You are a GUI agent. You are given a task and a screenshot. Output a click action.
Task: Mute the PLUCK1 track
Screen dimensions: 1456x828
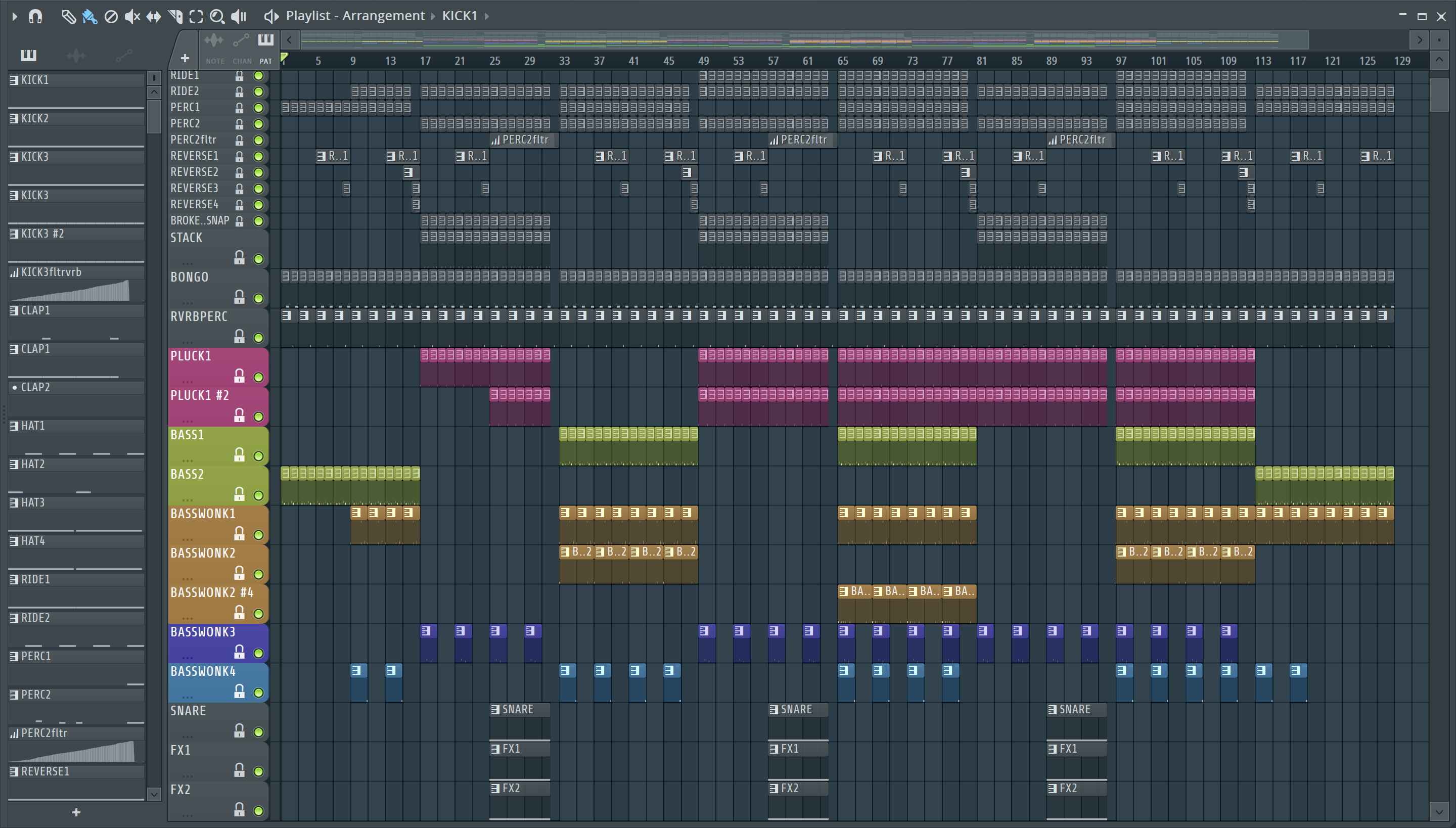click(259, 377)
